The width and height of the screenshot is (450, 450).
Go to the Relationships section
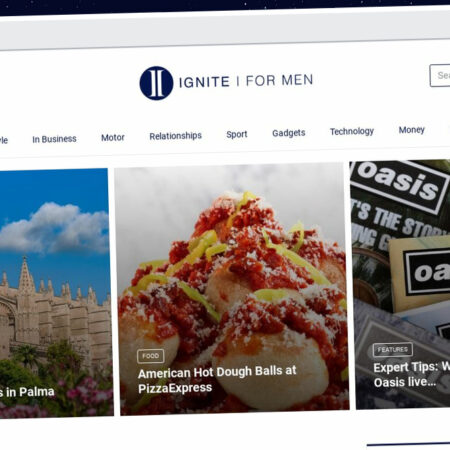click(x=175, y=136)
